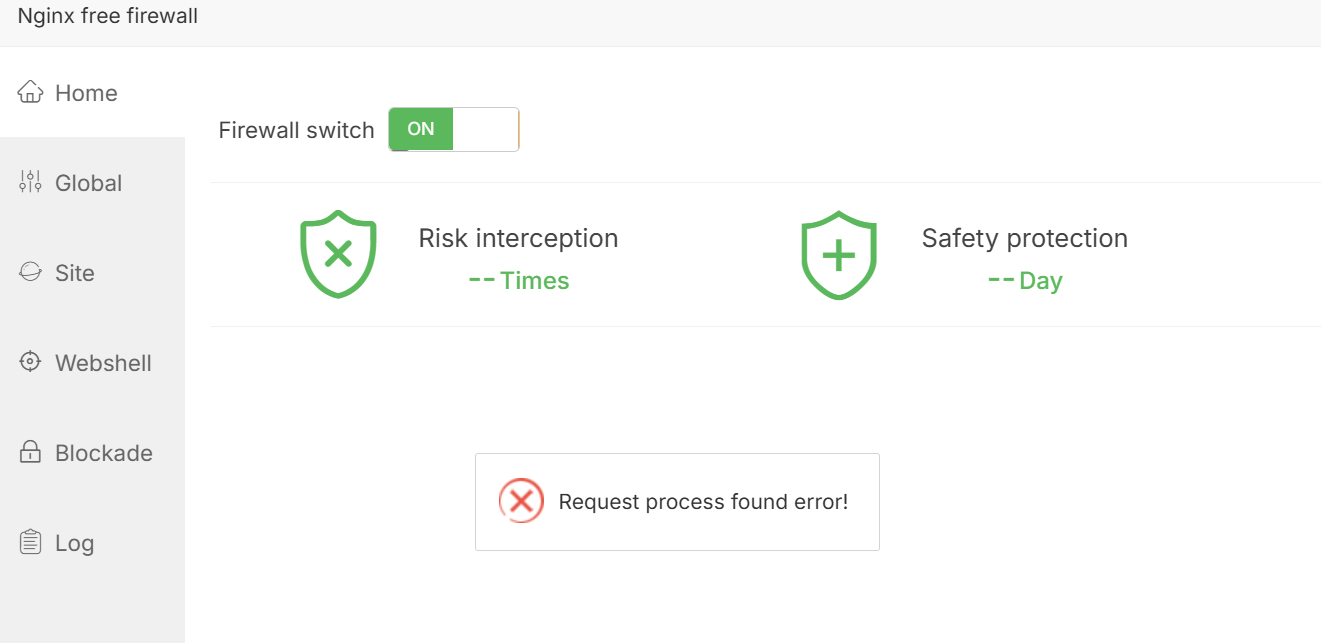
Task: Click the "Request process found error!" message text
Action: 703,502
